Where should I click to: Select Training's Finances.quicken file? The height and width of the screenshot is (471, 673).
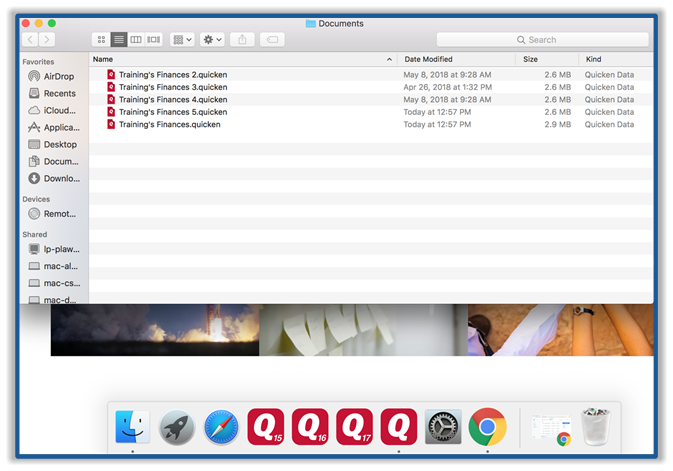coord(169,125)
